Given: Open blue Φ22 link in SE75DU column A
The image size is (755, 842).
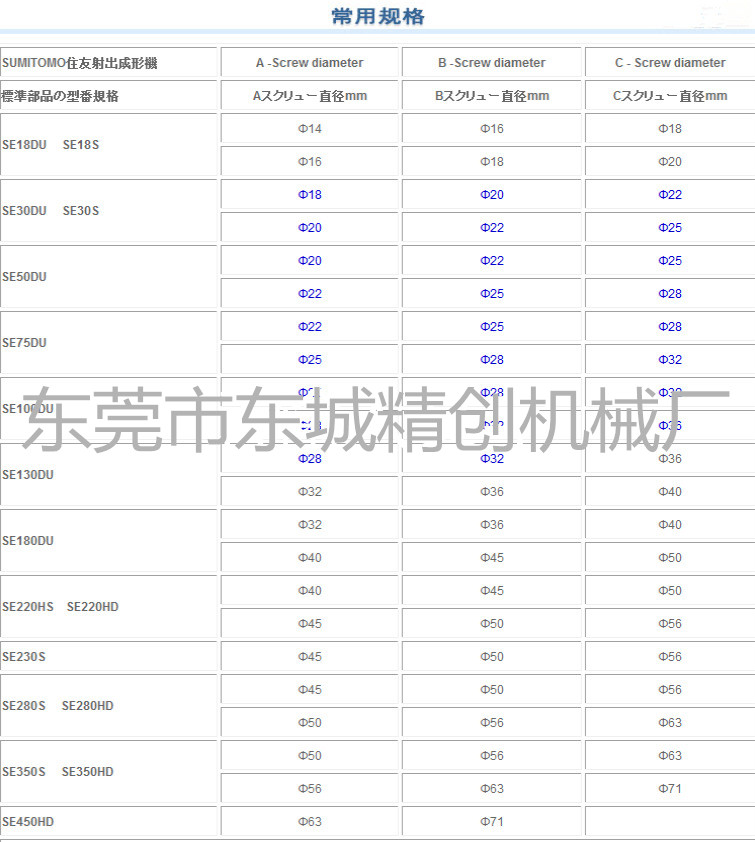Looking at the screenshot, I should click(310, 327).
